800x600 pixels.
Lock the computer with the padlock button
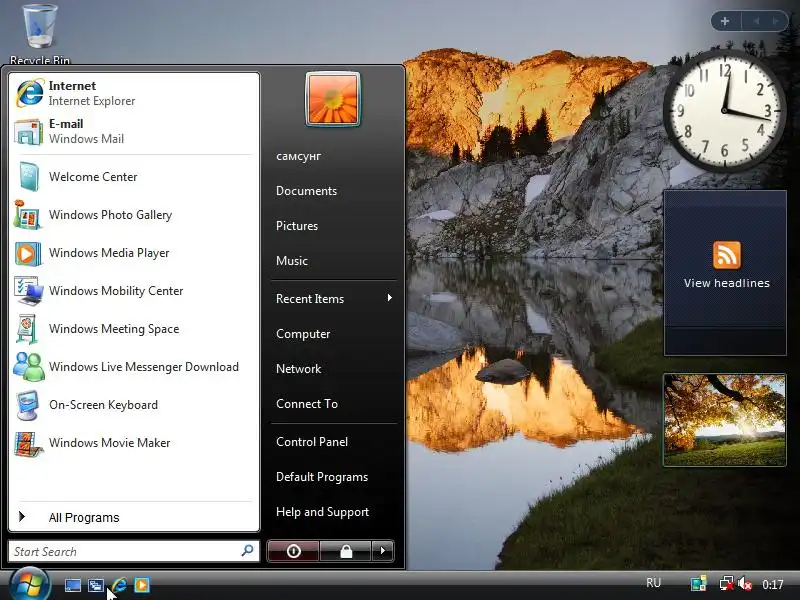point(346,551)
